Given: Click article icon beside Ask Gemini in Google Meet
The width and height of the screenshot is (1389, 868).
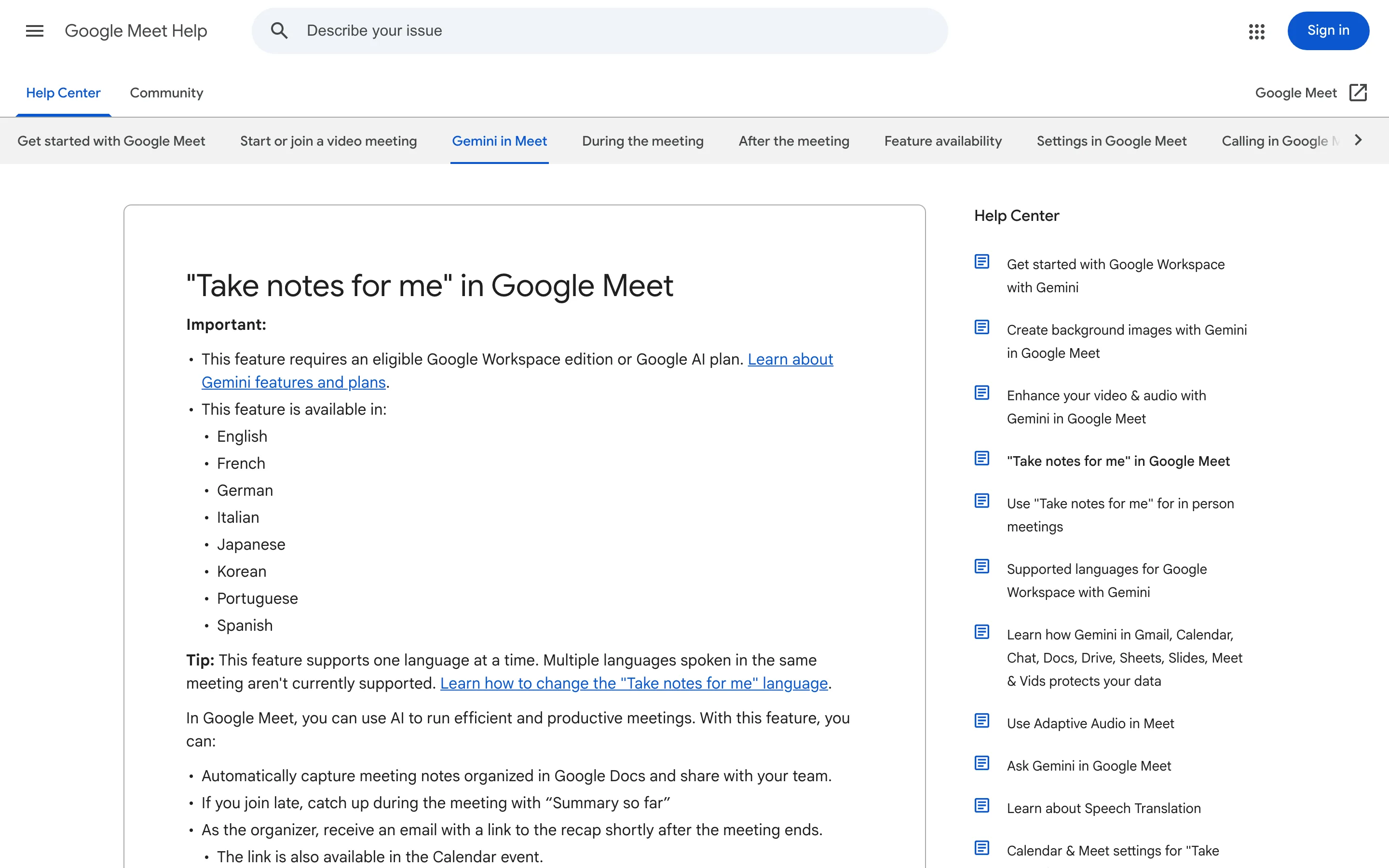Looking at the screenshot, I should tap(981, 763).
